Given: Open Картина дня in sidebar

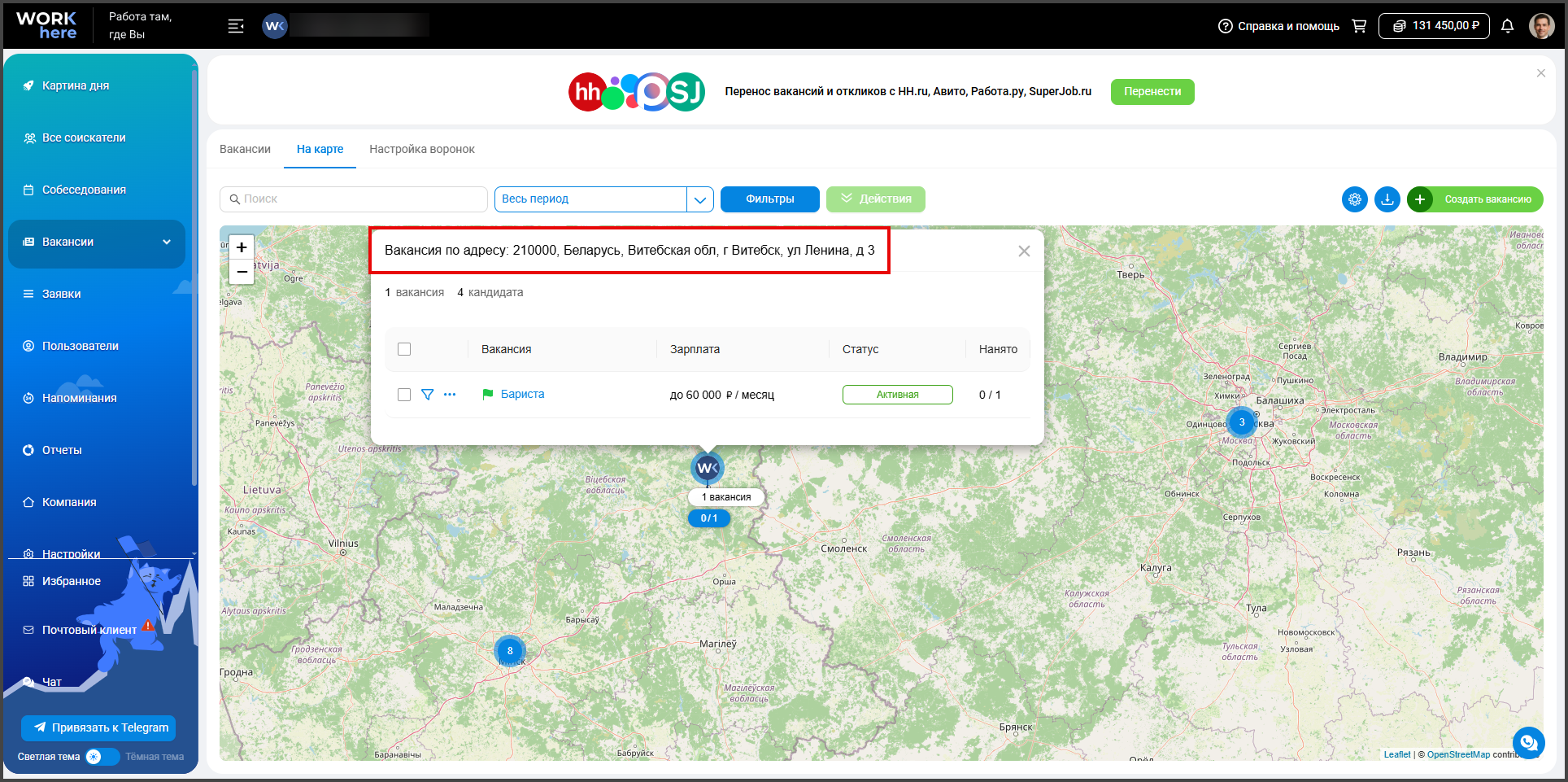Looking at the screenshot, I should click(76, 85).
